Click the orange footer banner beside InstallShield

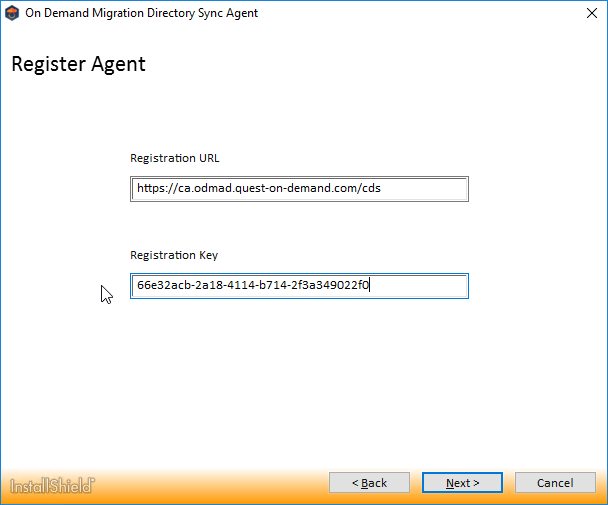pyautogui.click(x=200, y=486)
